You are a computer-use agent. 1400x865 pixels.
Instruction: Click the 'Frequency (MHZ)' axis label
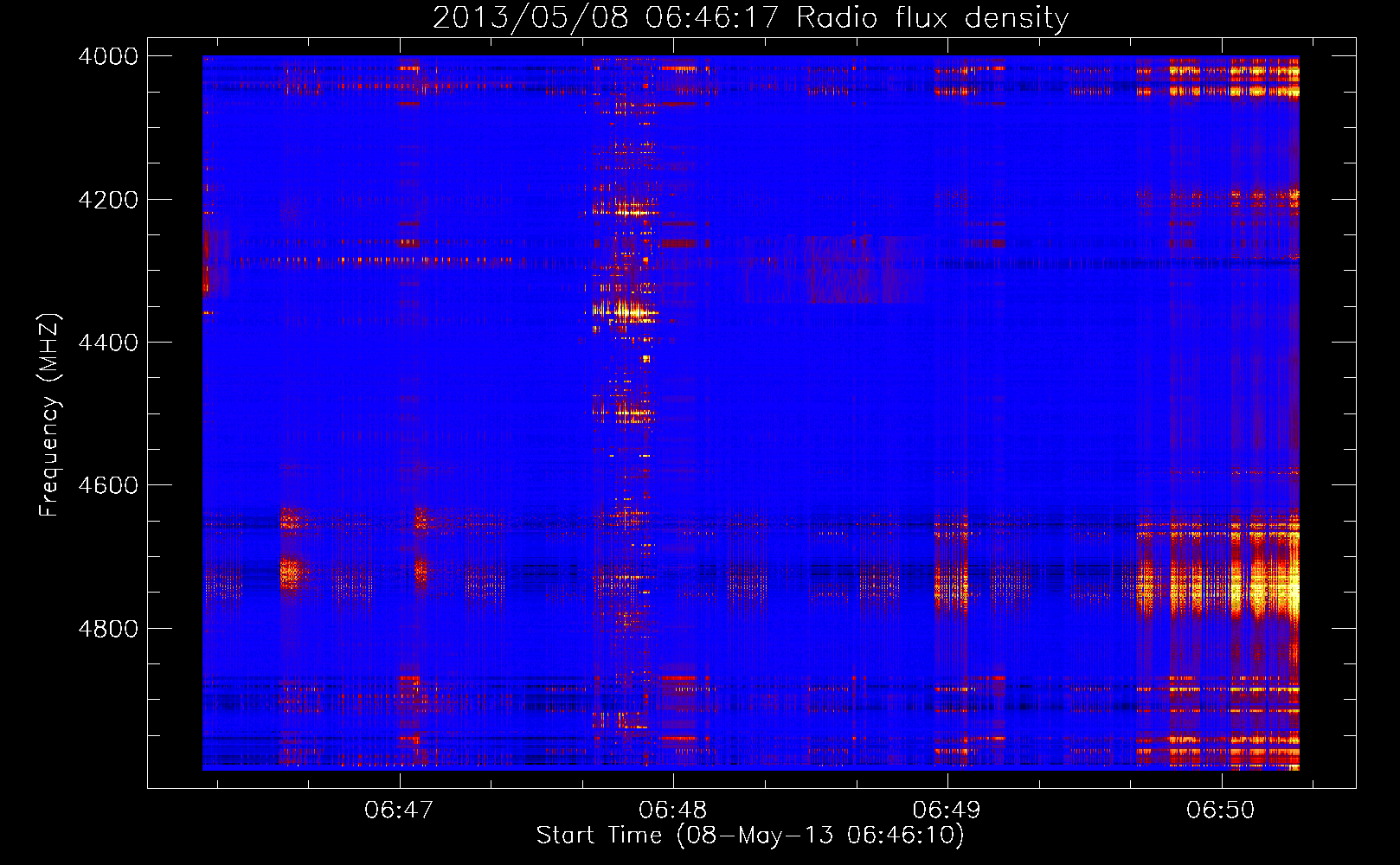click(49, 415)
